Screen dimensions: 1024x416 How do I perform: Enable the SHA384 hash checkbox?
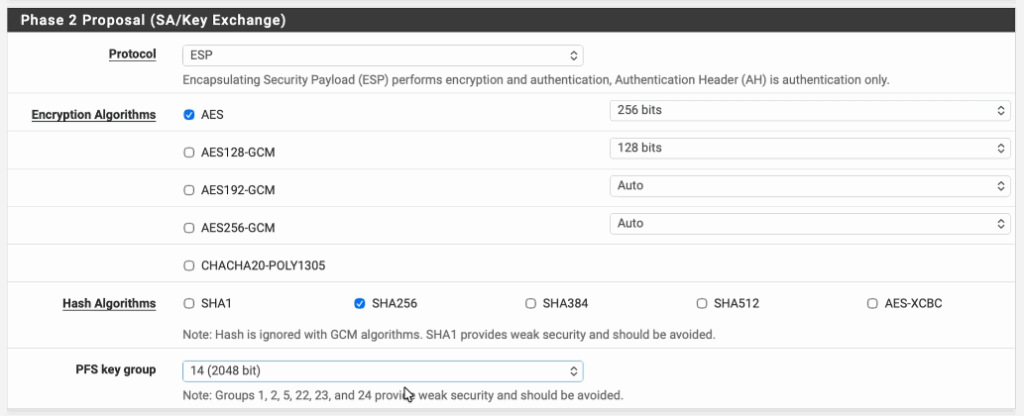click(x=531, y=303)
